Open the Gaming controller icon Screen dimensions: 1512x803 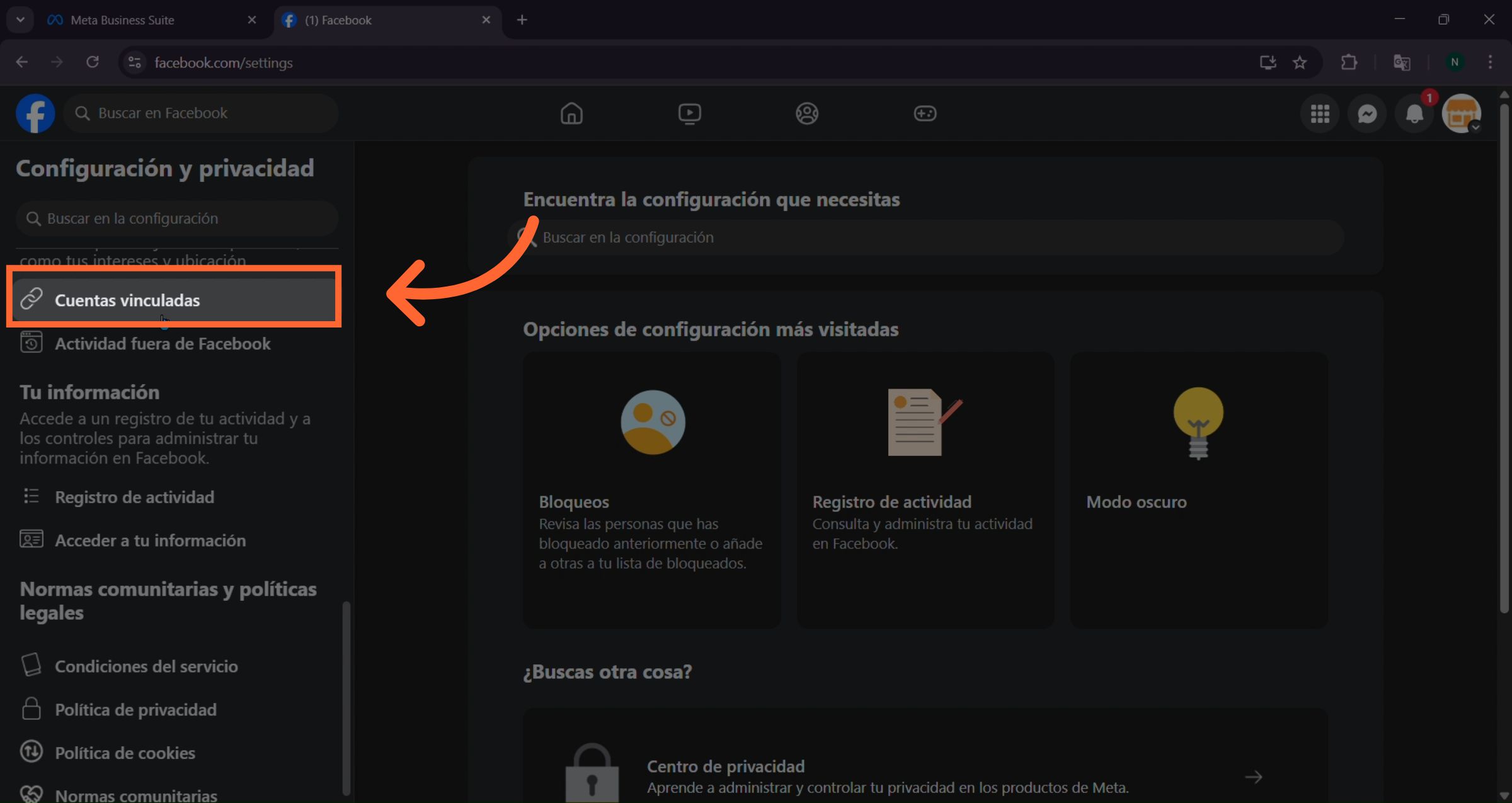click(x=925, y=113)
